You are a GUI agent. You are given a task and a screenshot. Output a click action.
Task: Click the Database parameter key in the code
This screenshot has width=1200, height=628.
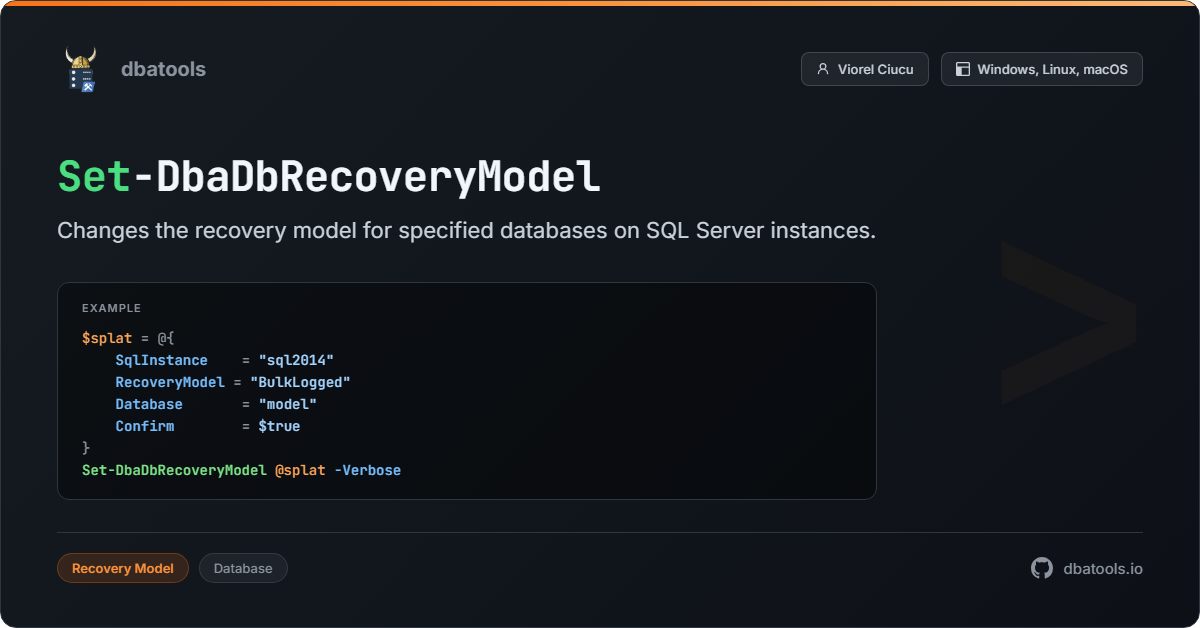149,404
